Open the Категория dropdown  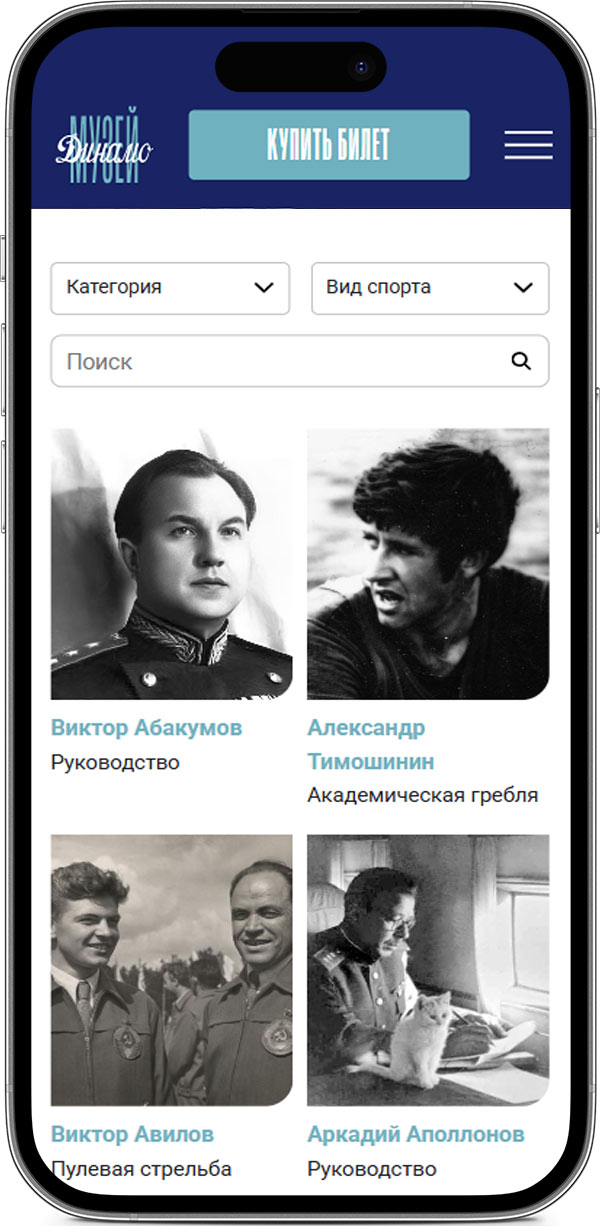[x=170, y=288]
